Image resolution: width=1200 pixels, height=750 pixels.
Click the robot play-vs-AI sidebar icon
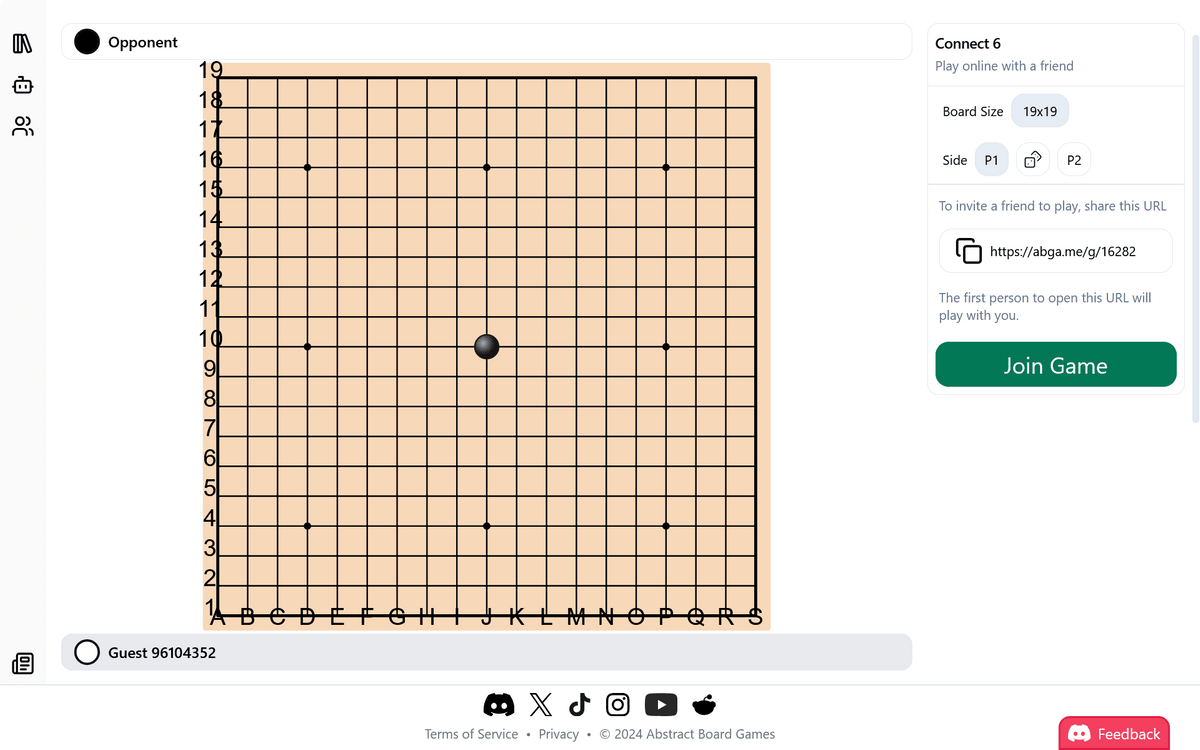click(22, 85)
